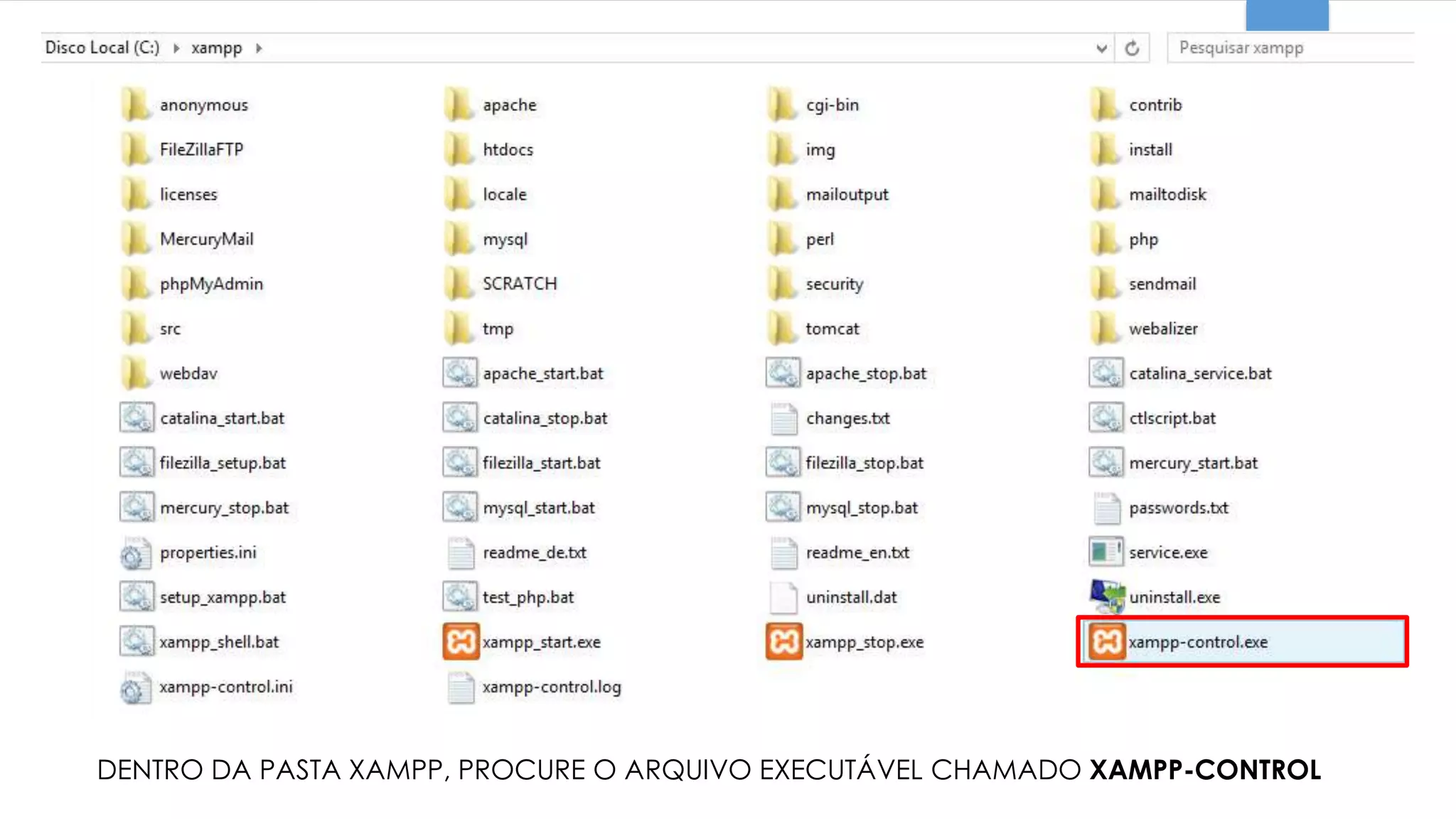Select the xampp-control.ini gear icon
1456x819 pixels.
point(136,687)
